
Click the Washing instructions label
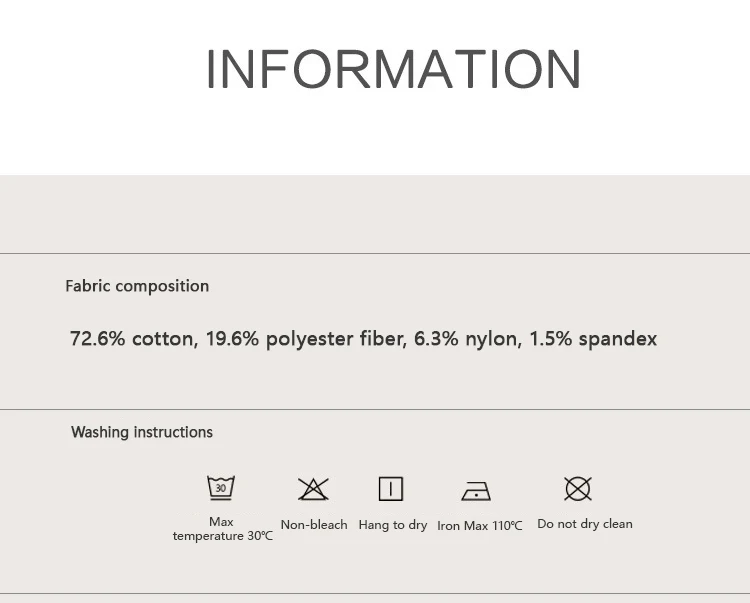(x=142, y=432)
